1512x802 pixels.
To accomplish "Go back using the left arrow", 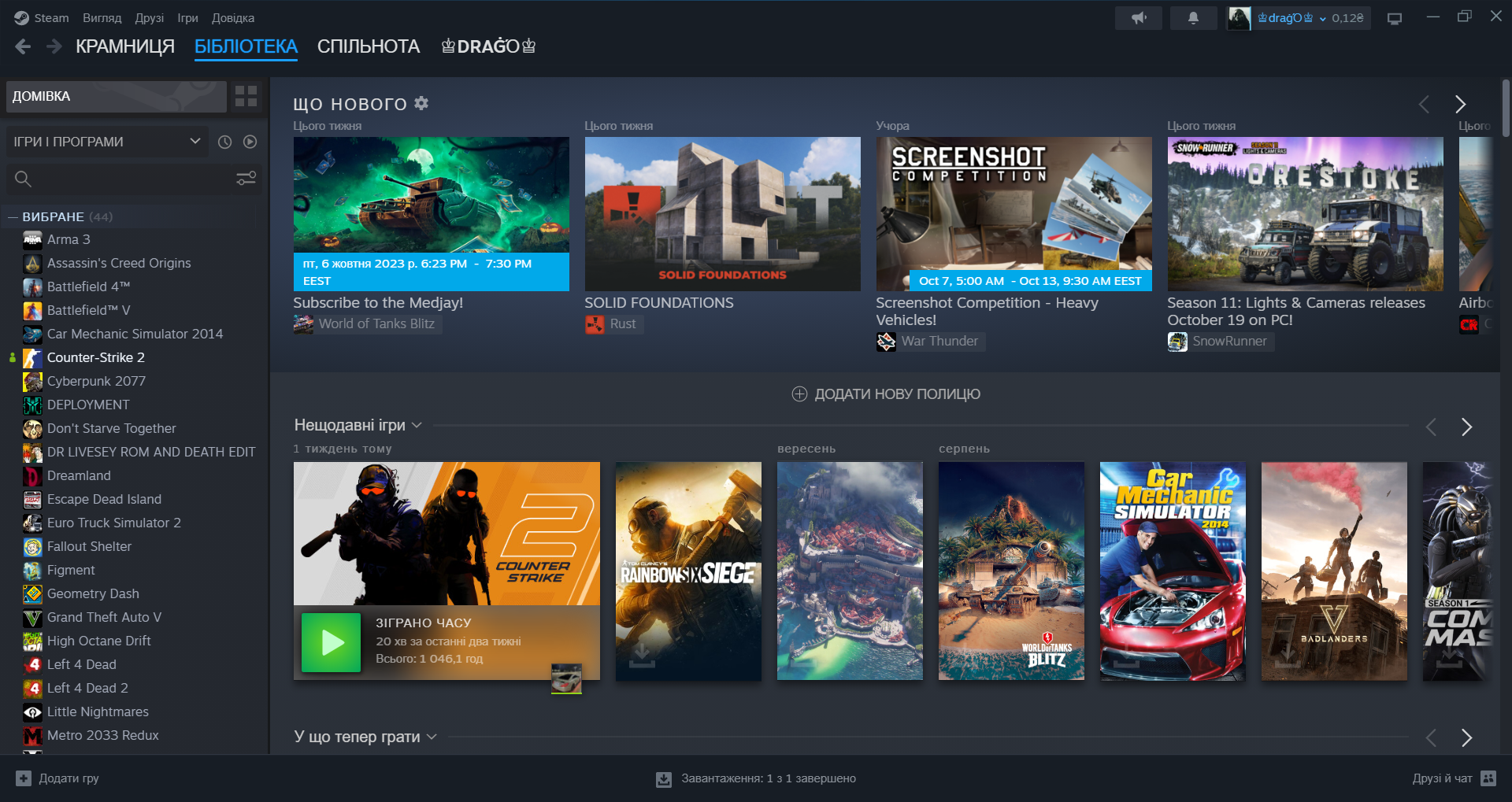I will (23, 46).
